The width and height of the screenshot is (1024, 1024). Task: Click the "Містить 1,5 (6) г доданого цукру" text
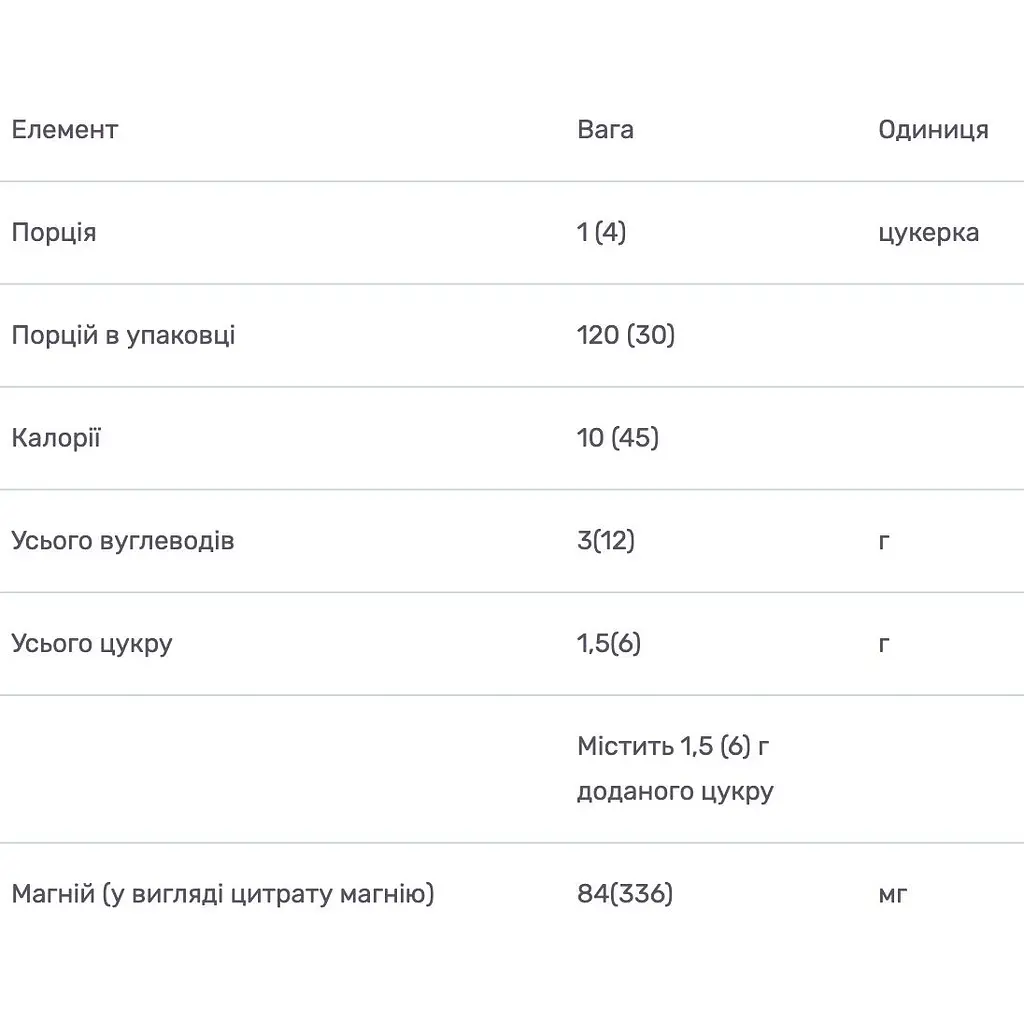[675, 769]
